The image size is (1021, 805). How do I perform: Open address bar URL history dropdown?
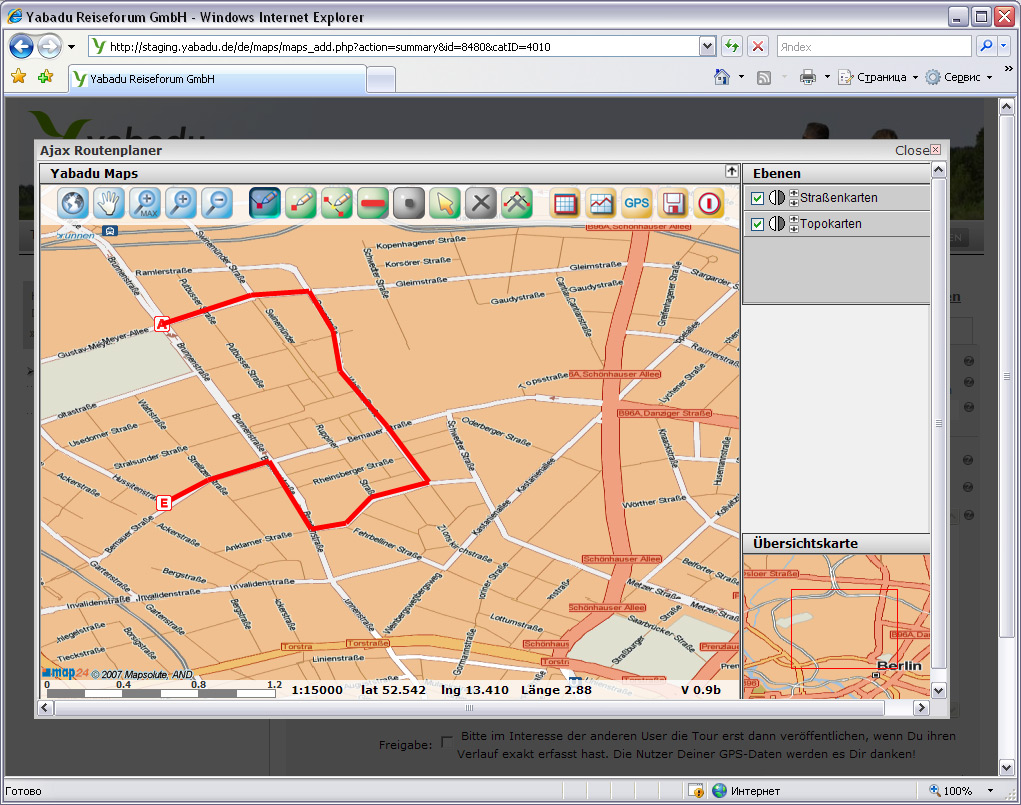[707, 46]
